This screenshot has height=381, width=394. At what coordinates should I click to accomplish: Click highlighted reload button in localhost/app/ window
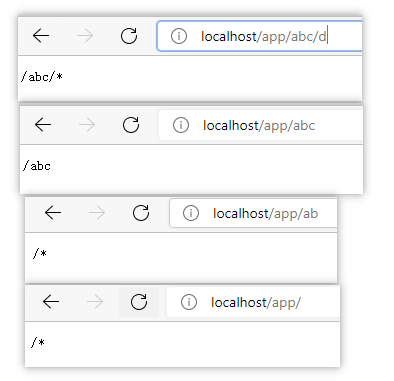coord(139,302)
